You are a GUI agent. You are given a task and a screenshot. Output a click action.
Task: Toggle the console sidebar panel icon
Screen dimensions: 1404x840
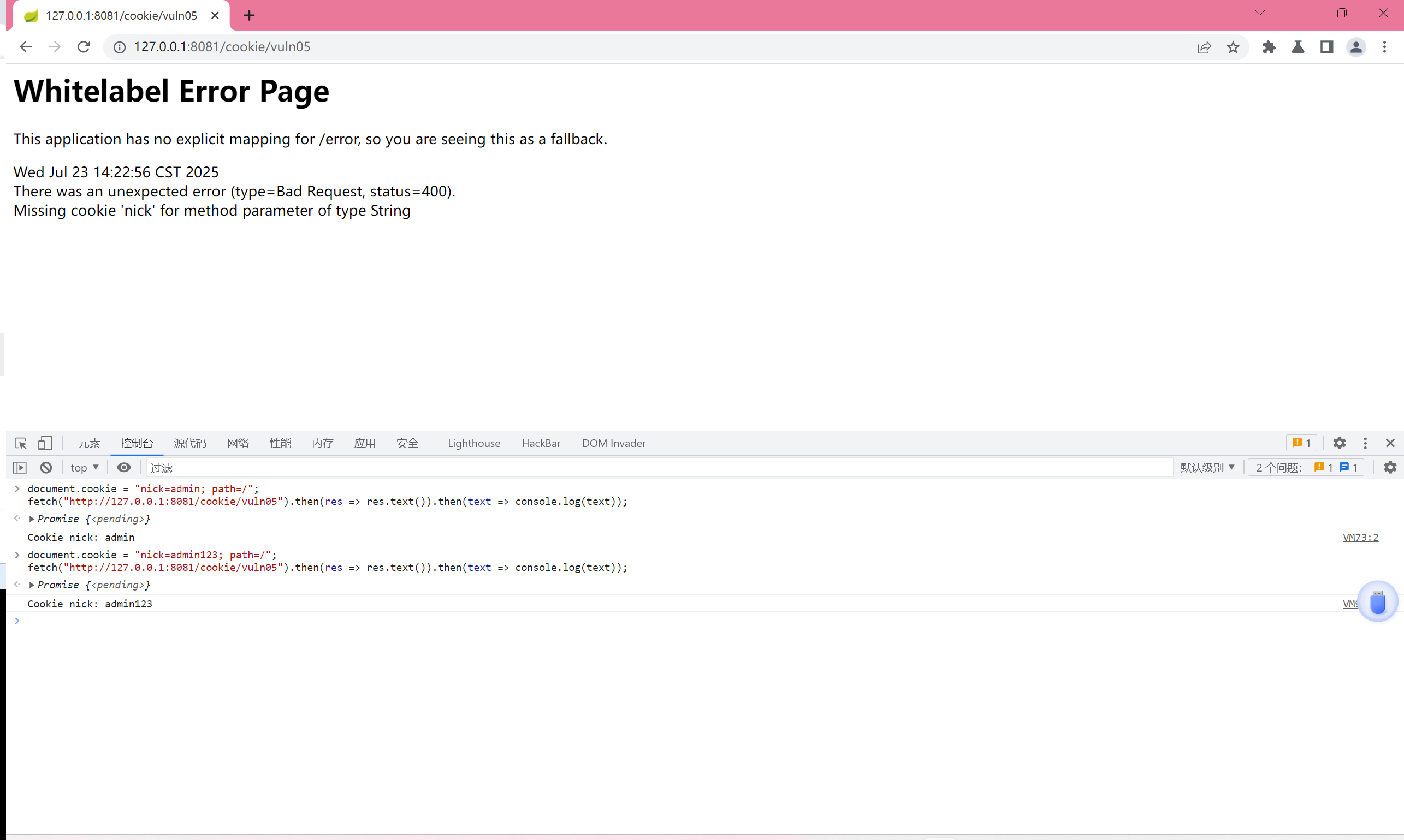[20, 468]
